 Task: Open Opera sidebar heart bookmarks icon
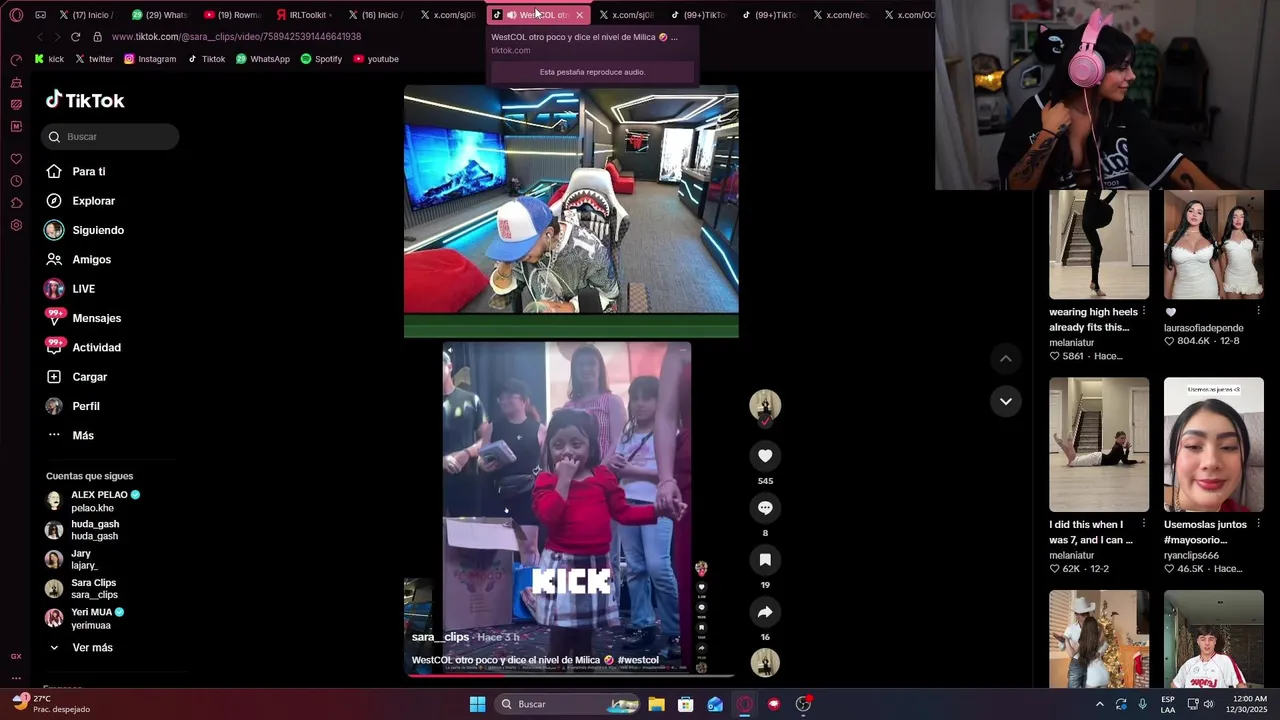click(16, 159)
